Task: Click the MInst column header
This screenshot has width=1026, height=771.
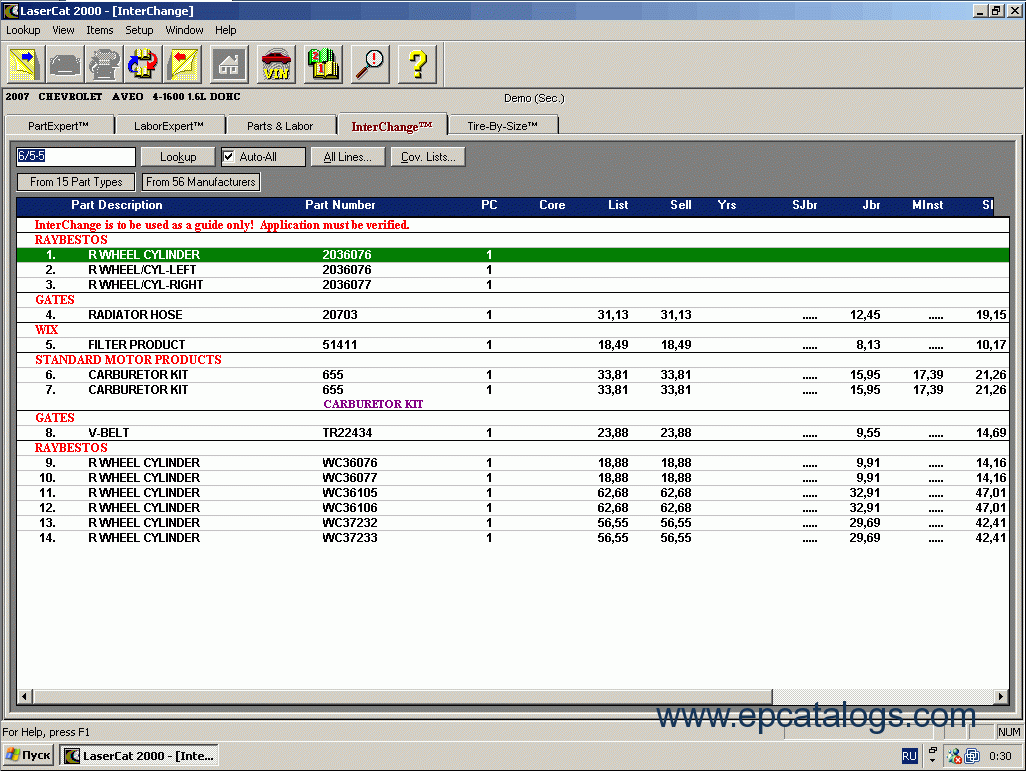Action: (x=928, y=205)
